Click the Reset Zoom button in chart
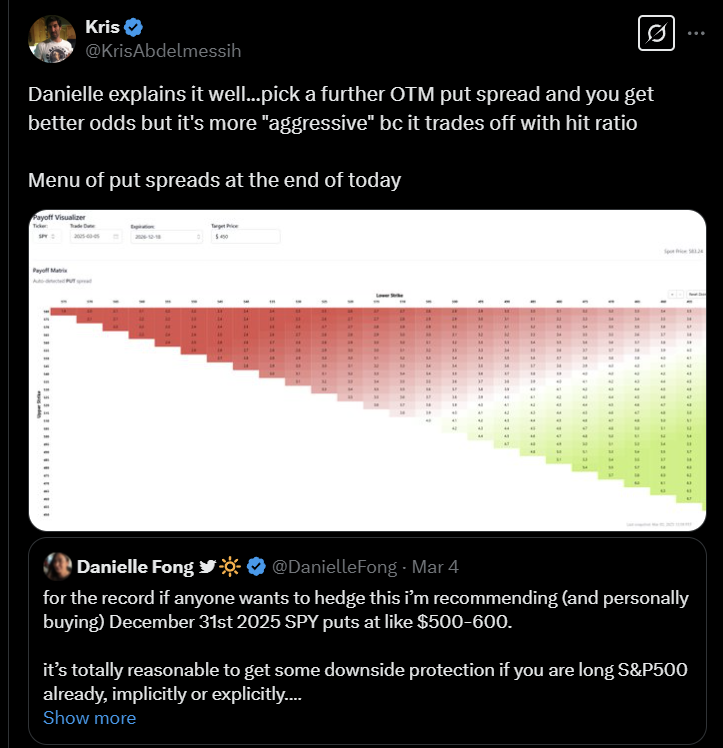The width and height of the screenshot is (723, 748). 697,294
